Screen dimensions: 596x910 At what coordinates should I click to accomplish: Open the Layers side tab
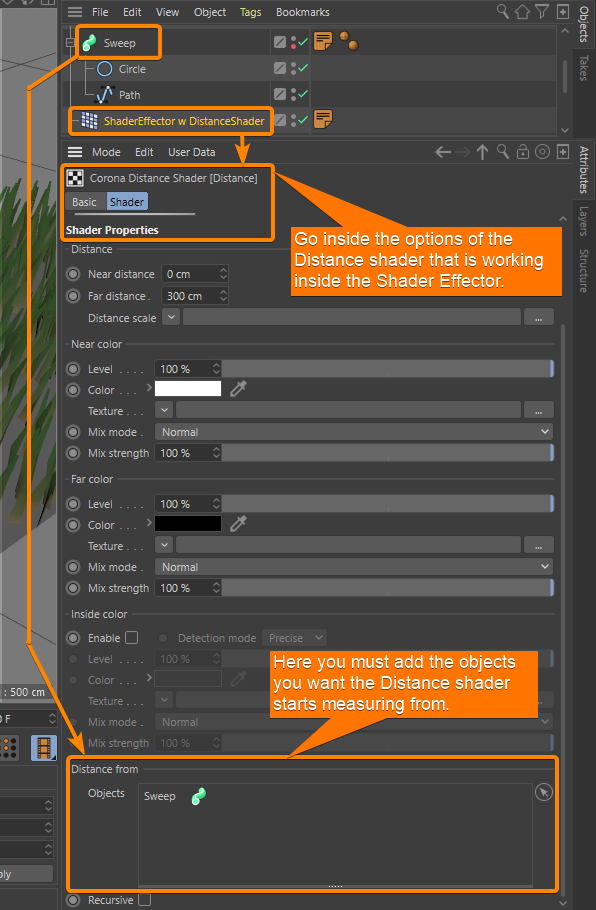584,221
